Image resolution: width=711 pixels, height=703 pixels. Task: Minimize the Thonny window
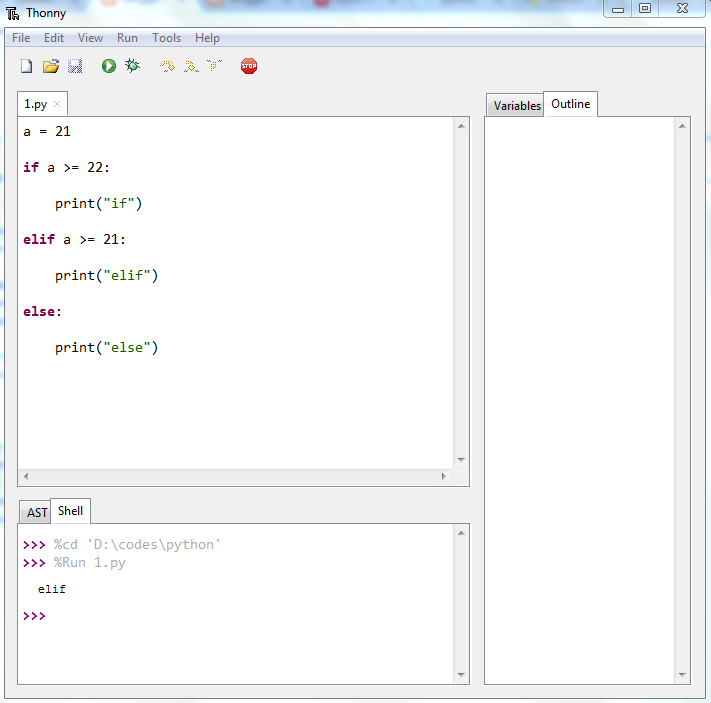[x=618, y=9]
